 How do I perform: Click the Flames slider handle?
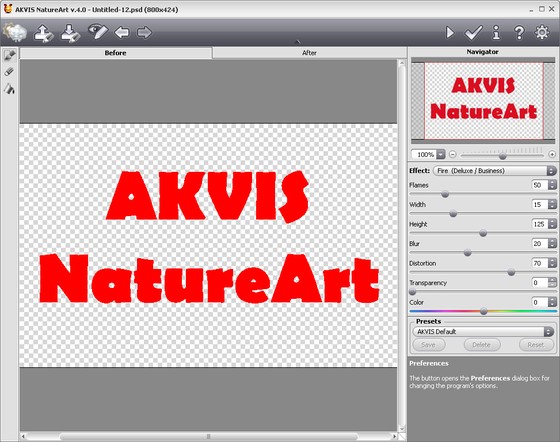point(445,194)
